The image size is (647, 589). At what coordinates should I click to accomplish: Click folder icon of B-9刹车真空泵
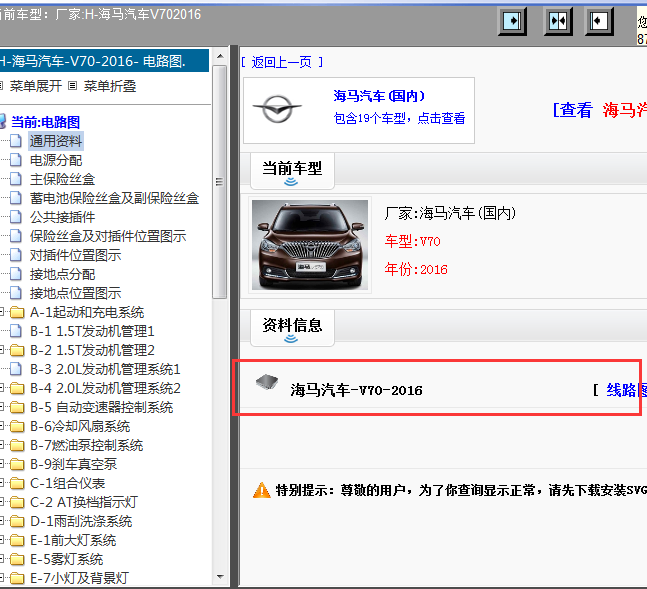(x=17, y=464)
